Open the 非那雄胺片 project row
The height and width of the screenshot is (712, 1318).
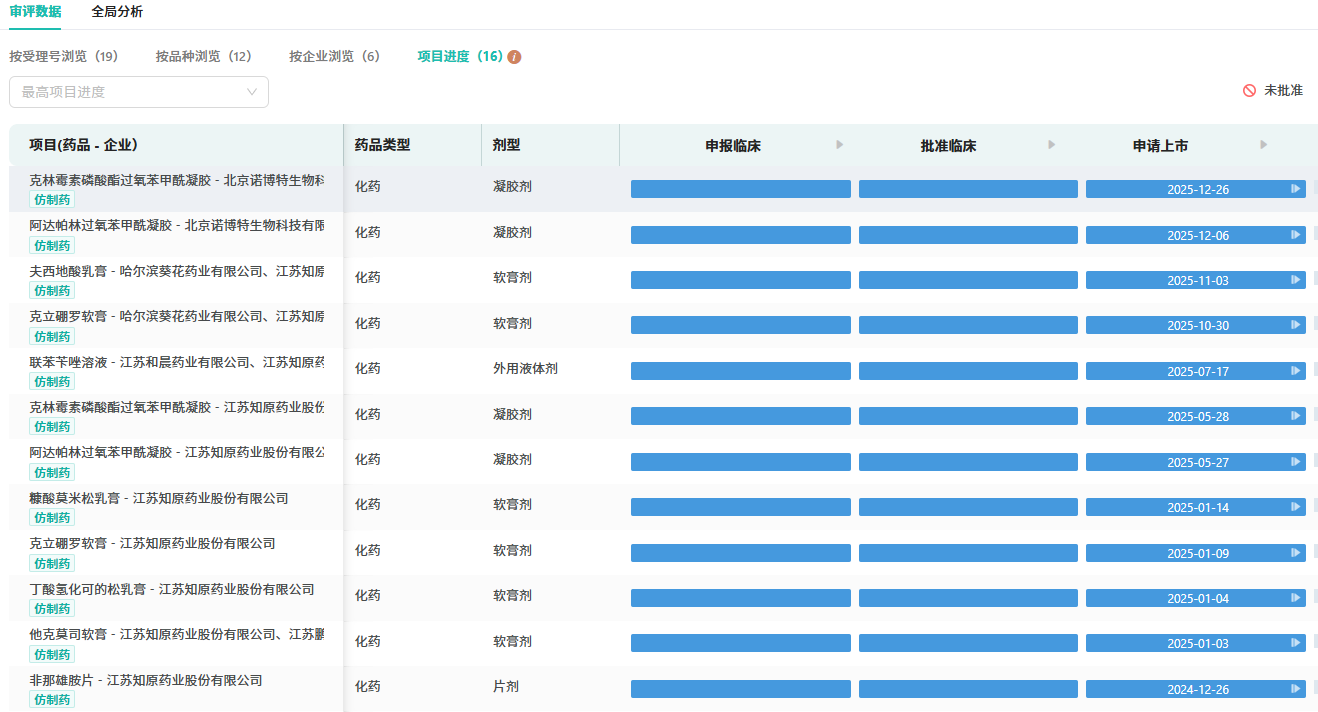tap(146, 680)
